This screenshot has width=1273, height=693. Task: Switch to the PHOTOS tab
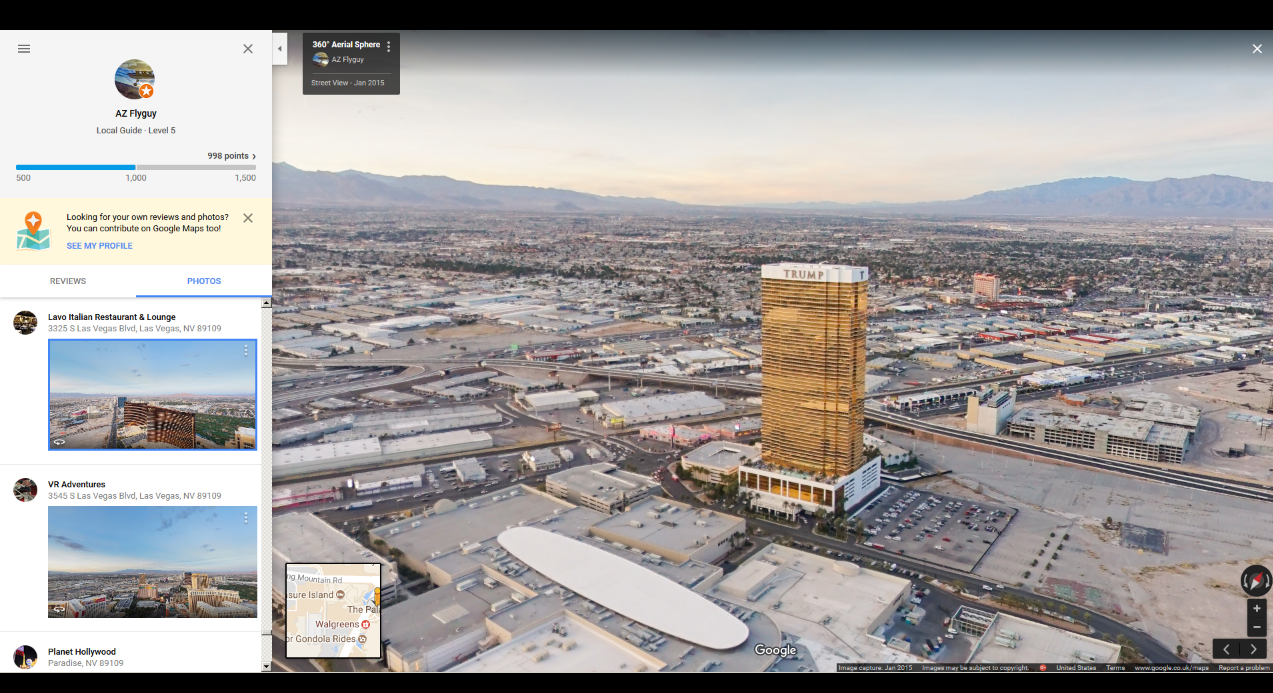[x=204, y=281]
